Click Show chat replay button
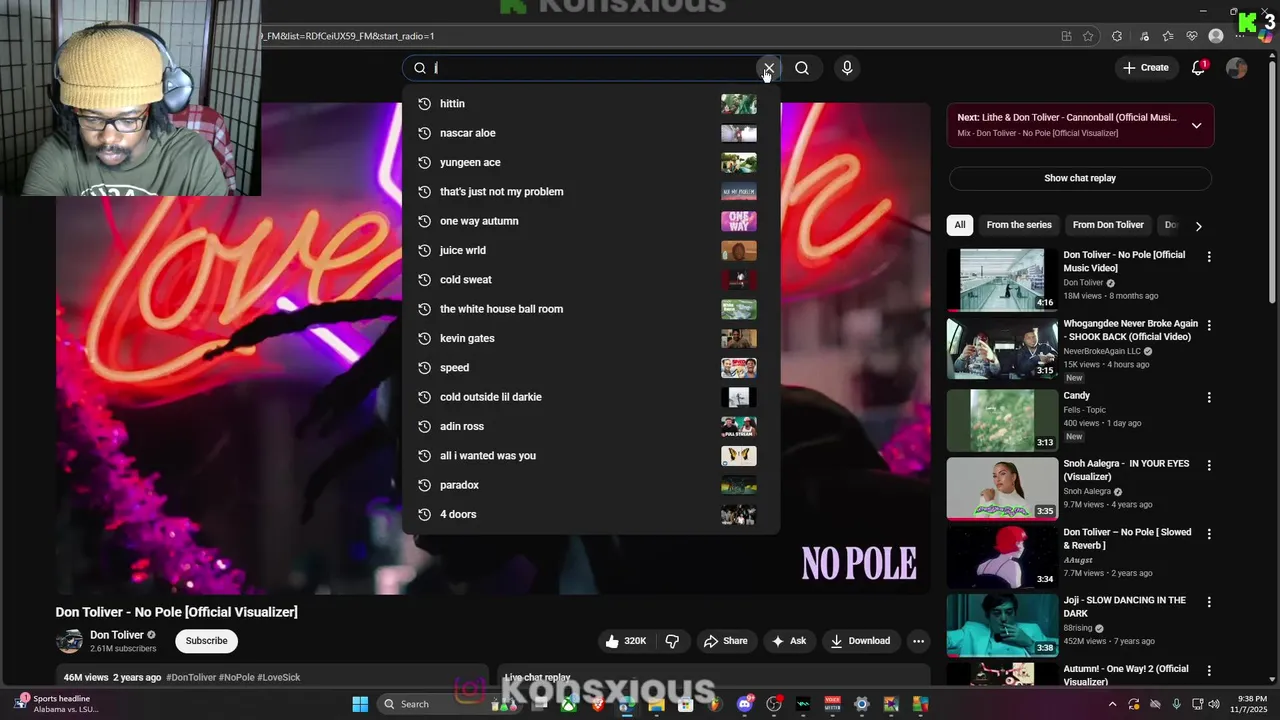 [x=1080, y=178]
